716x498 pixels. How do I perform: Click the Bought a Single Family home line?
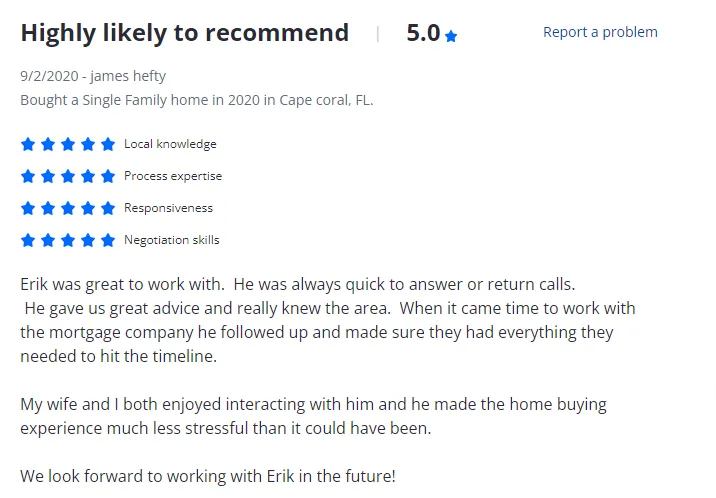point(196,100)
